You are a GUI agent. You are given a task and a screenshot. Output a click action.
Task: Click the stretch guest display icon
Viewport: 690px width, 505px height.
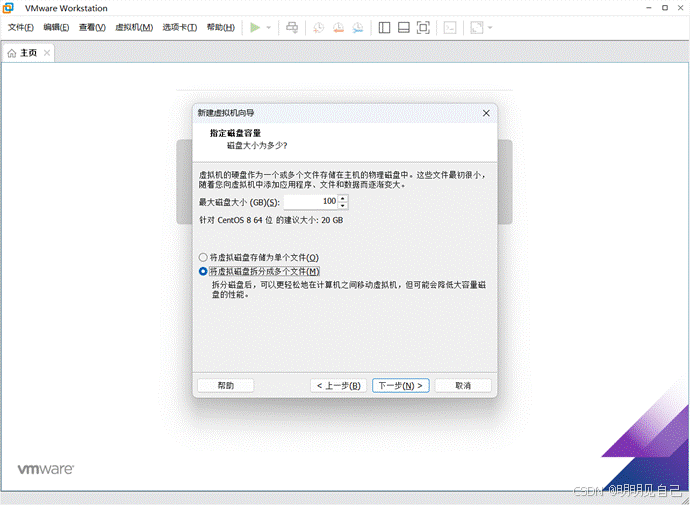pos(477,28)
